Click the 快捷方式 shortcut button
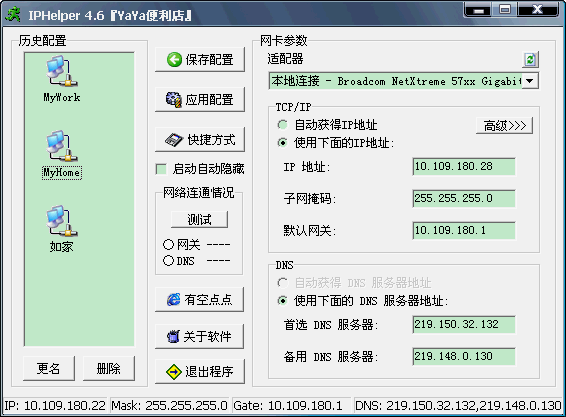This screenshot has height=417, width=566. click(200, 139)
